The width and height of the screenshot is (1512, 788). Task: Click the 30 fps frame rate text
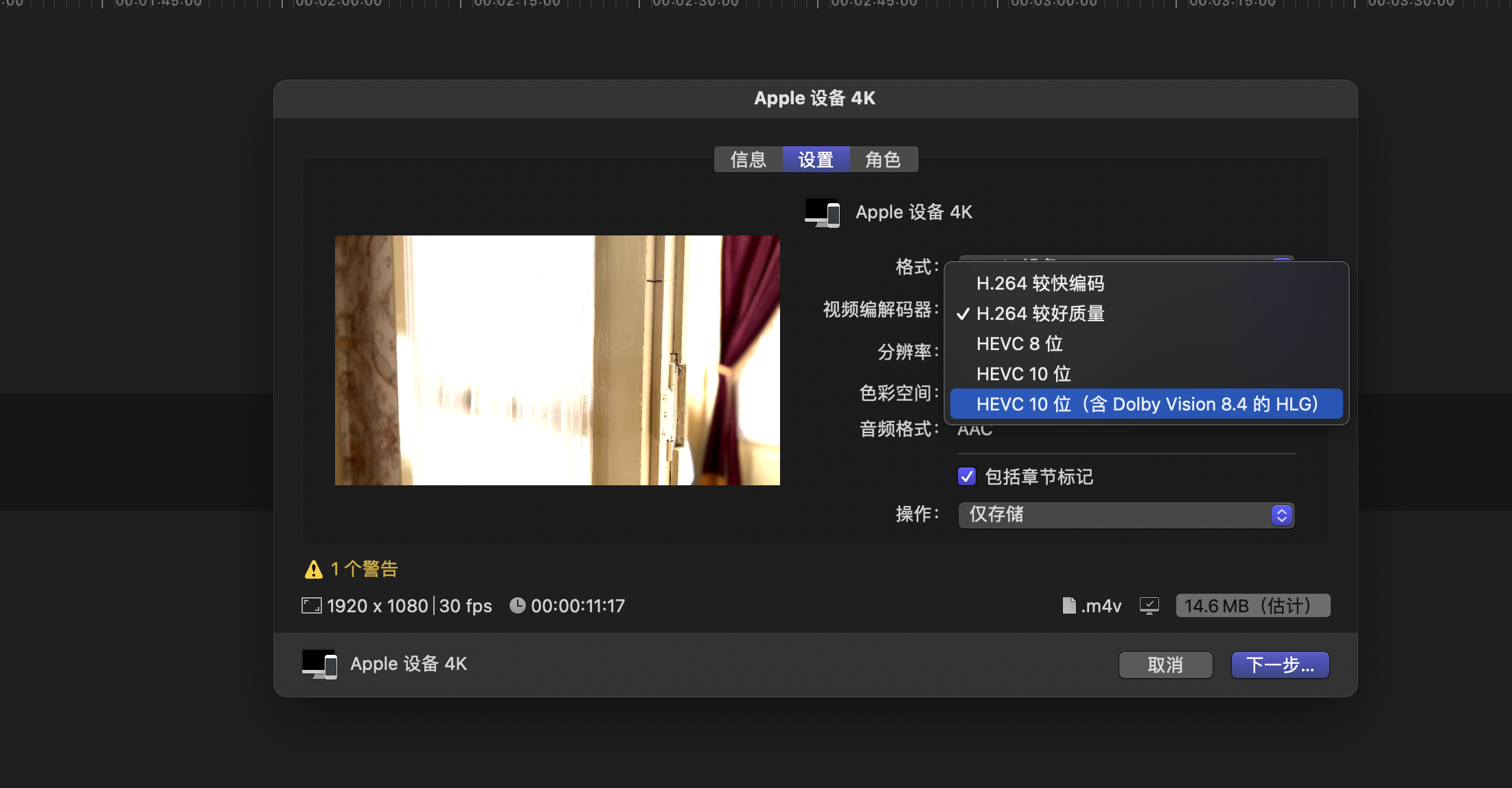coord(466,606)
